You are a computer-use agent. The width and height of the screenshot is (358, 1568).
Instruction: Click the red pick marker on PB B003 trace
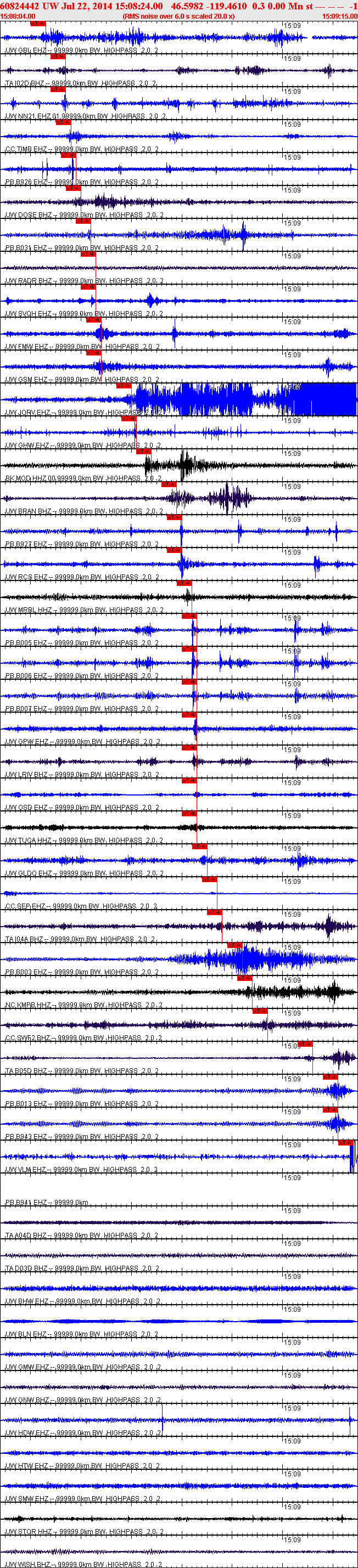pos(234,944)
